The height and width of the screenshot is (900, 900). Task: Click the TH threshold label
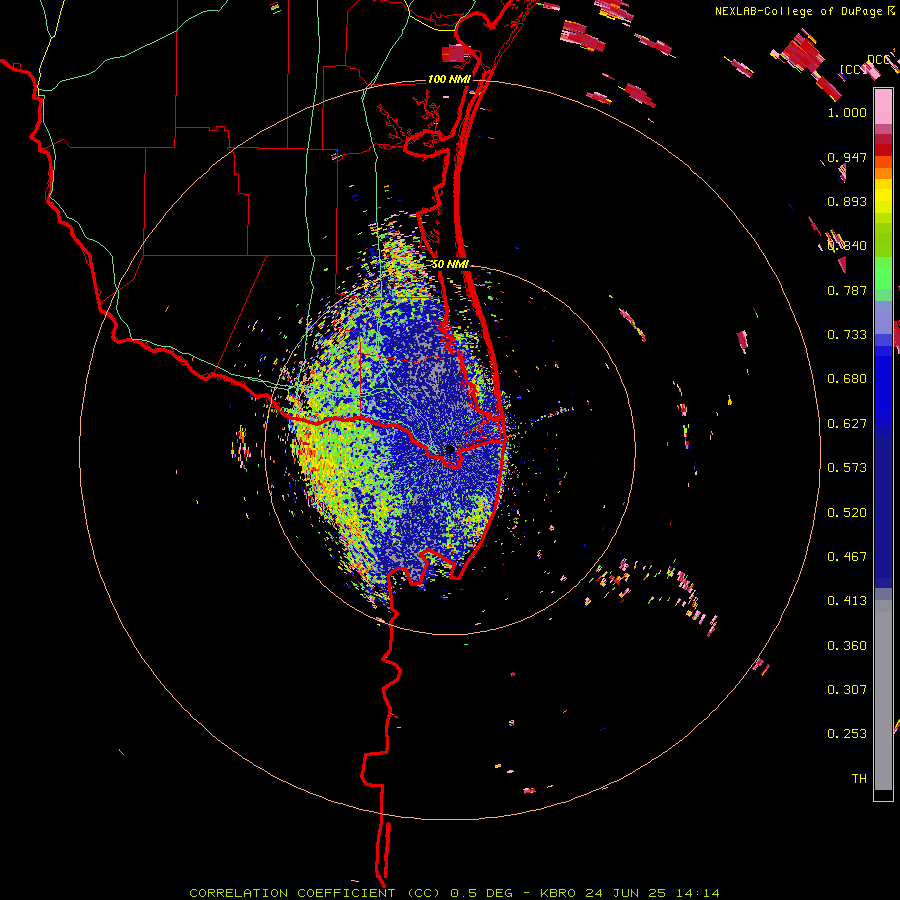click(x=859, y=779)
